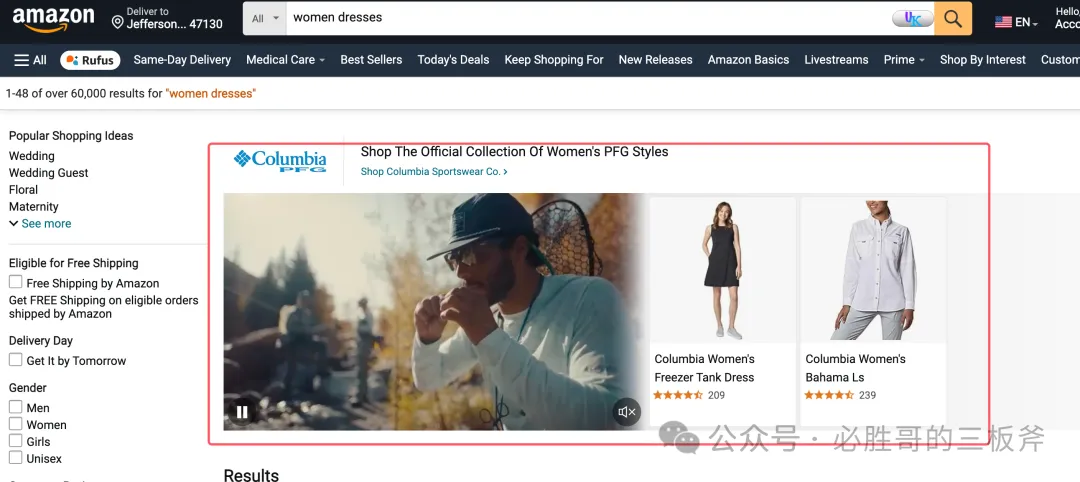Unmute the Columbia video
The width and height of the screenshot is (1080, 482).
tap(627, 412)
